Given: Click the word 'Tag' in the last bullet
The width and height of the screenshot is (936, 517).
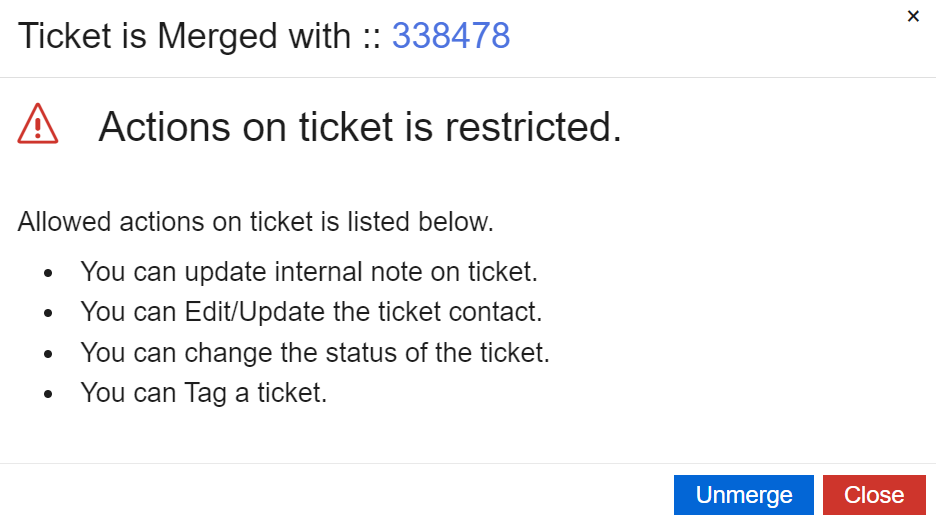Looking at the screenshot, I should [x=205, y=393].
